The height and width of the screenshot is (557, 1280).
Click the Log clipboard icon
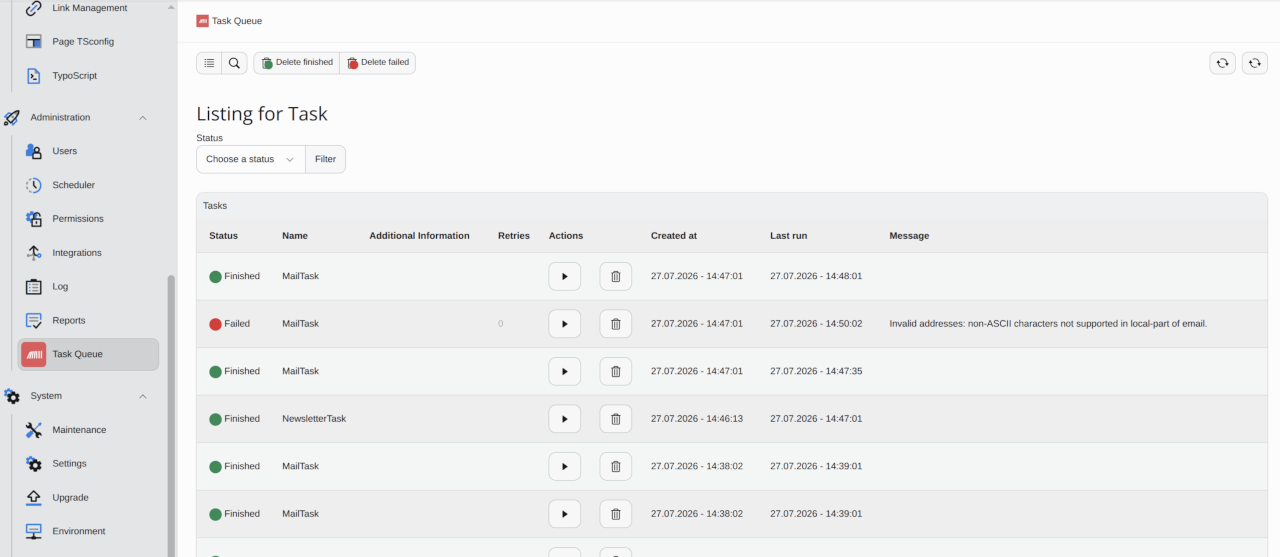(x=34, y=287)
